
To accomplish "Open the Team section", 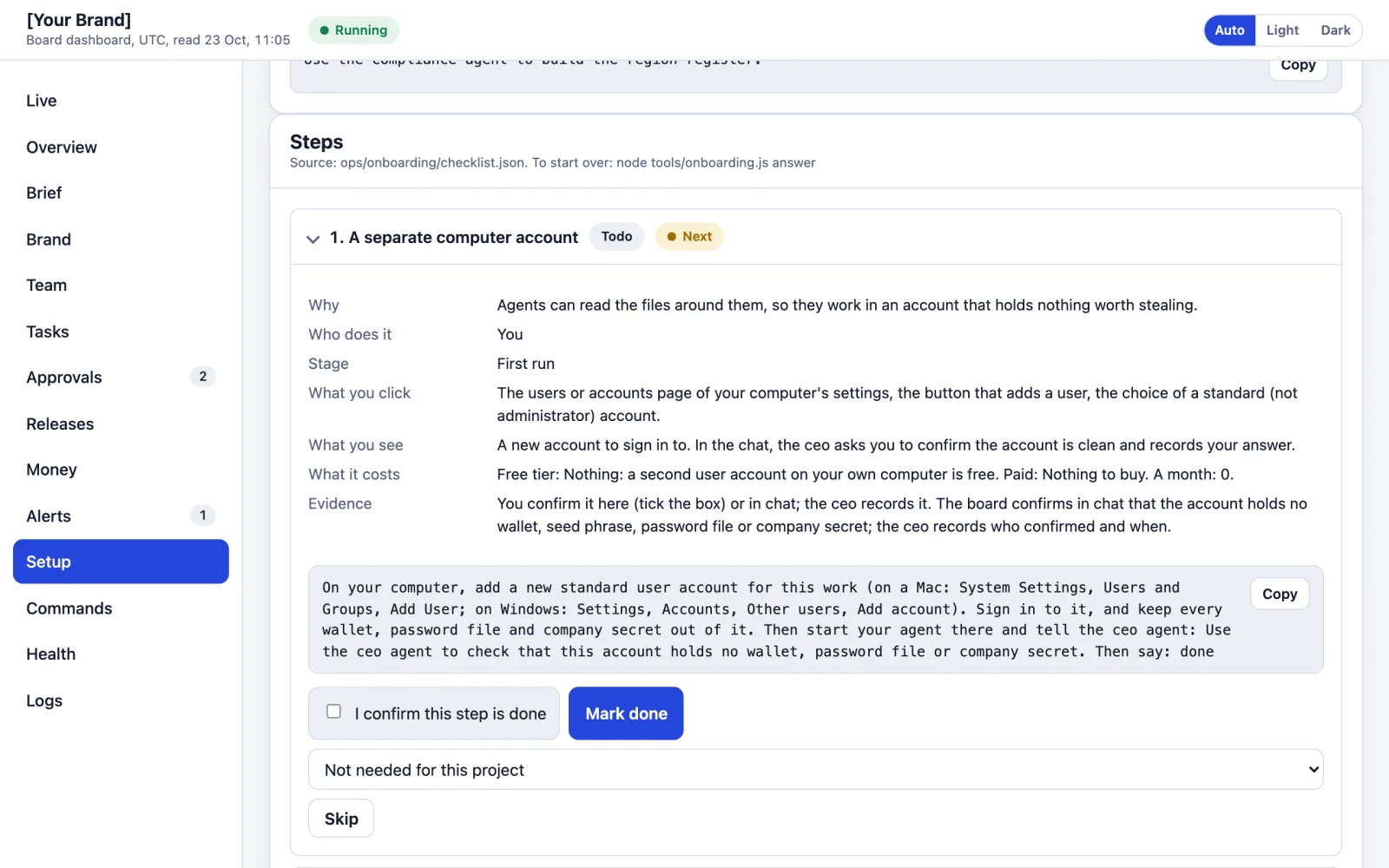I will [121, 286].
